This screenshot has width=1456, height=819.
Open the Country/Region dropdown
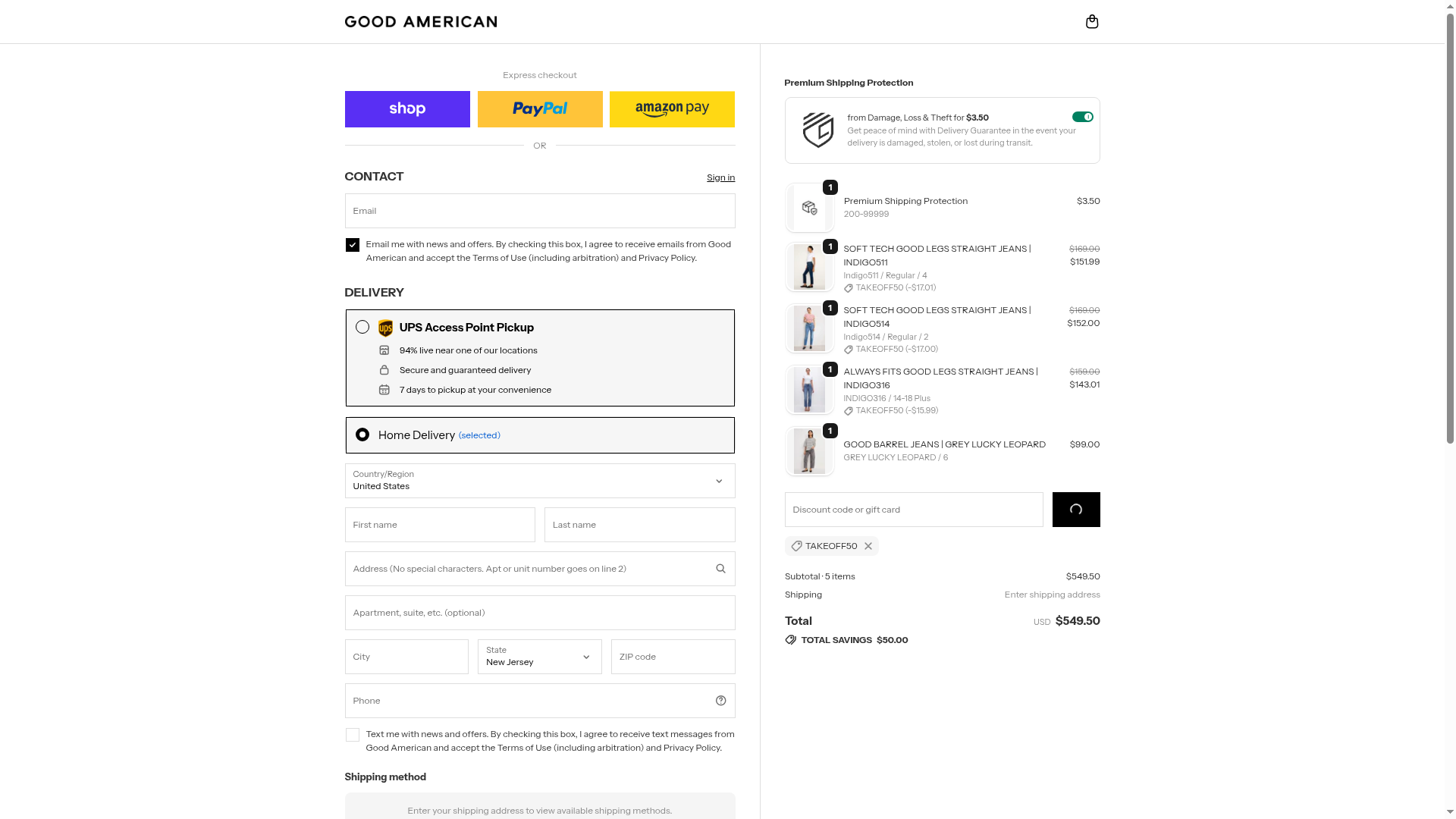point(539,481)
